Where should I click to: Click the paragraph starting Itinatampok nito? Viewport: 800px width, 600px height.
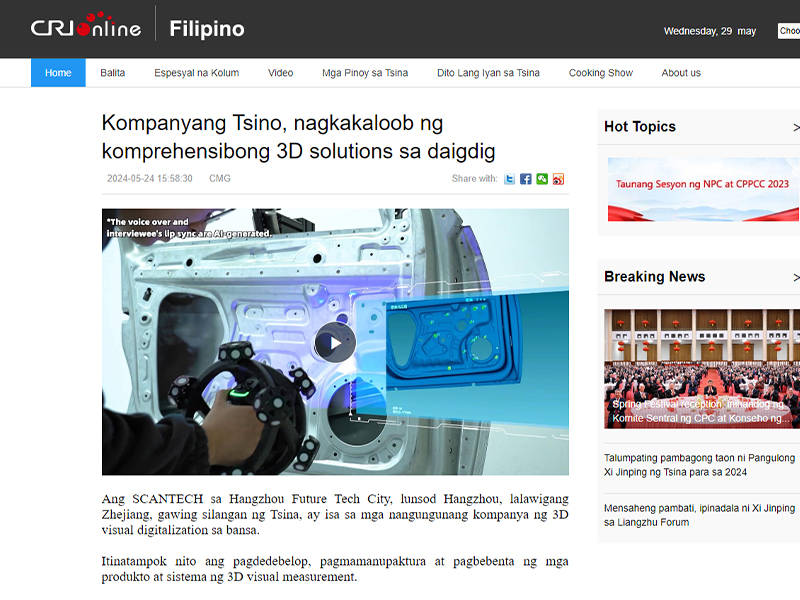point(335,569)
